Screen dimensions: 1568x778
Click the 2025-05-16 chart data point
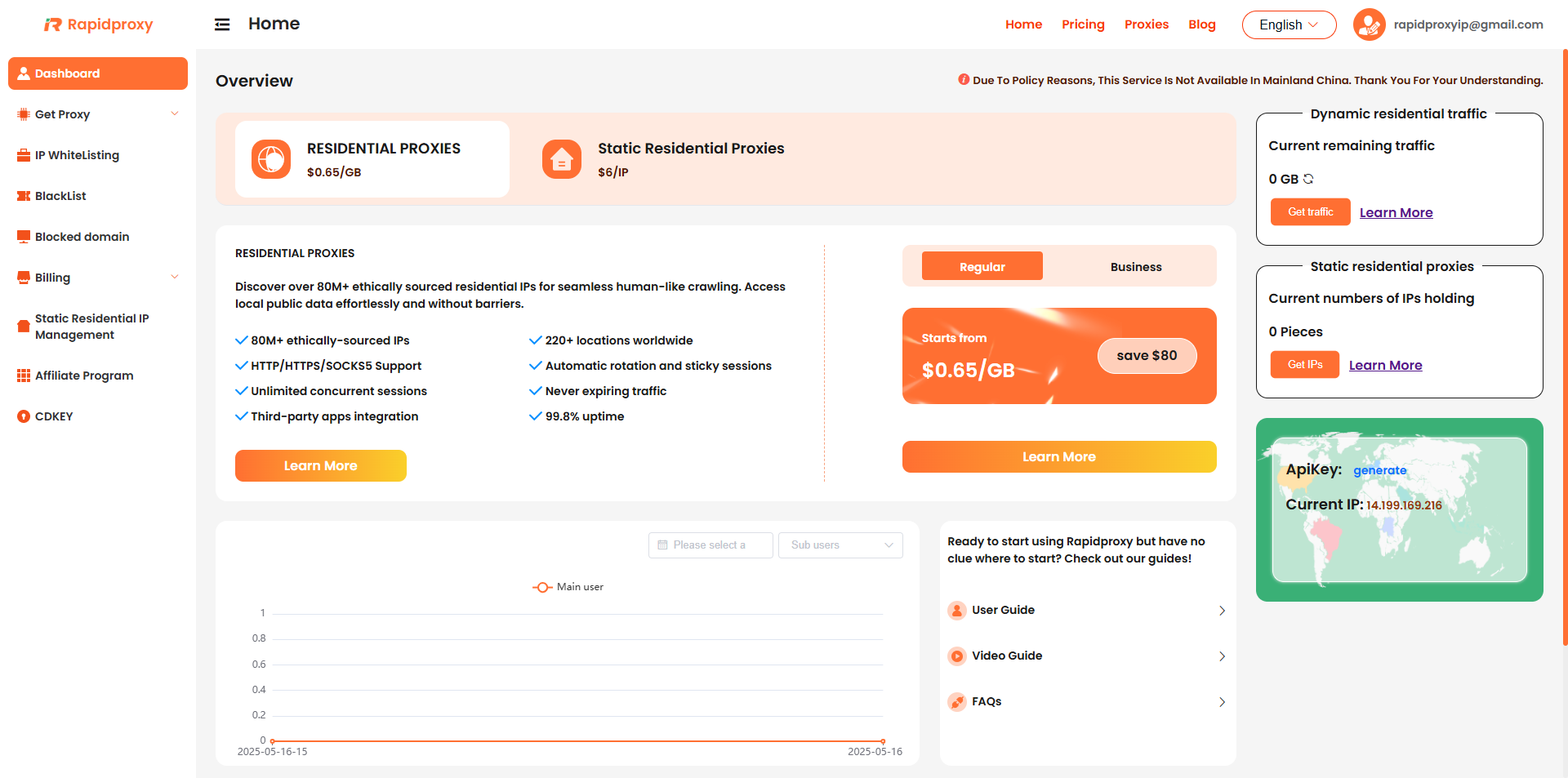[x=883, y=741]
